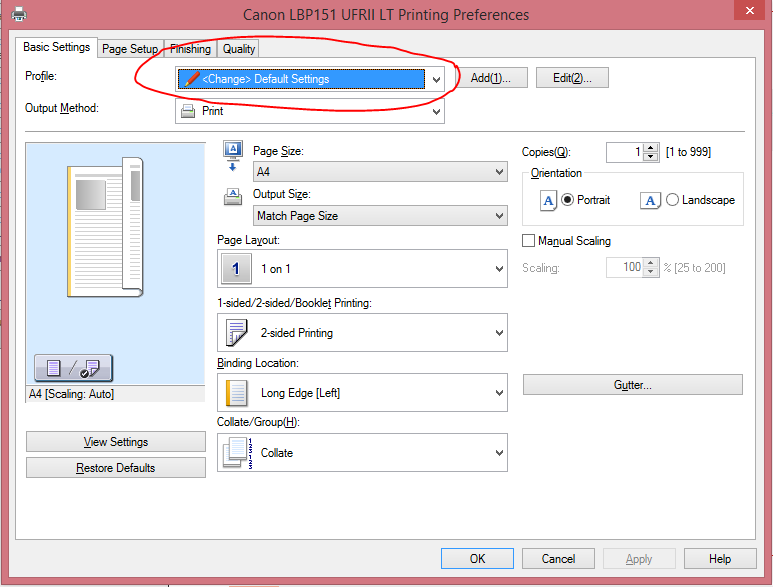Open the Collate/Group dropdown
The image size is (773, 587).
pos(362,453)
